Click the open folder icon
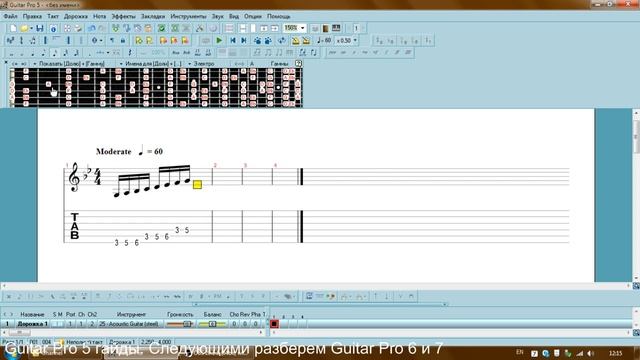This screenshot has height=360, width=640. pos(24,28)
